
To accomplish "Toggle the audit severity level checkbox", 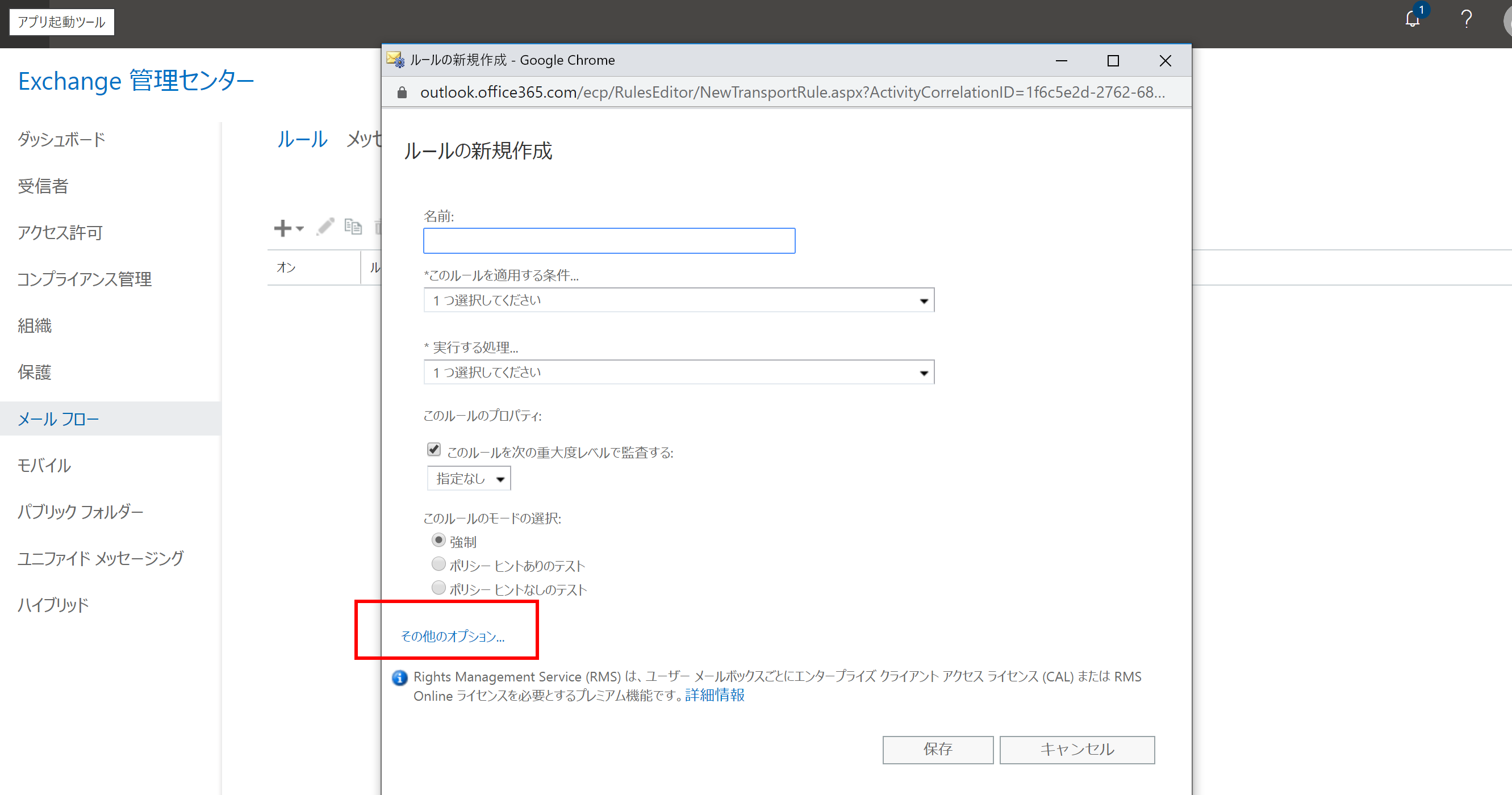I will pyautogui.click(x=434, y=449).
